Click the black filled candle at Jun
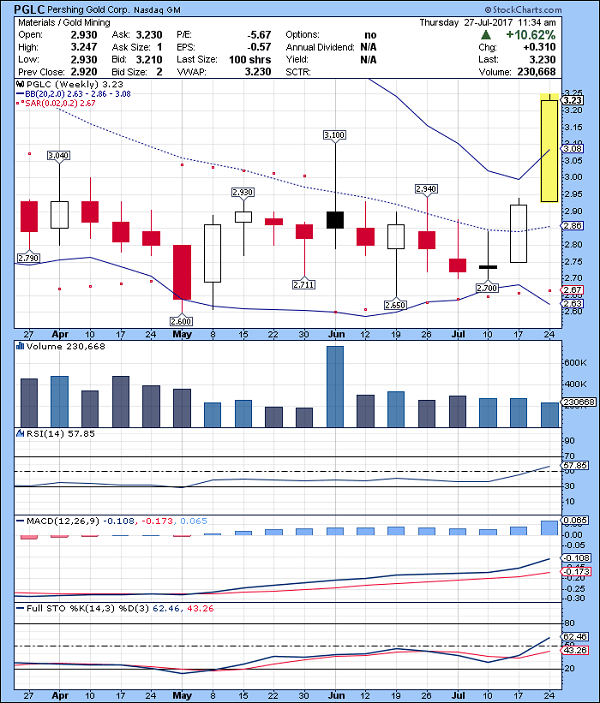Screen dimensions: 600x703 pyautogui.click(x=335, y=220)
